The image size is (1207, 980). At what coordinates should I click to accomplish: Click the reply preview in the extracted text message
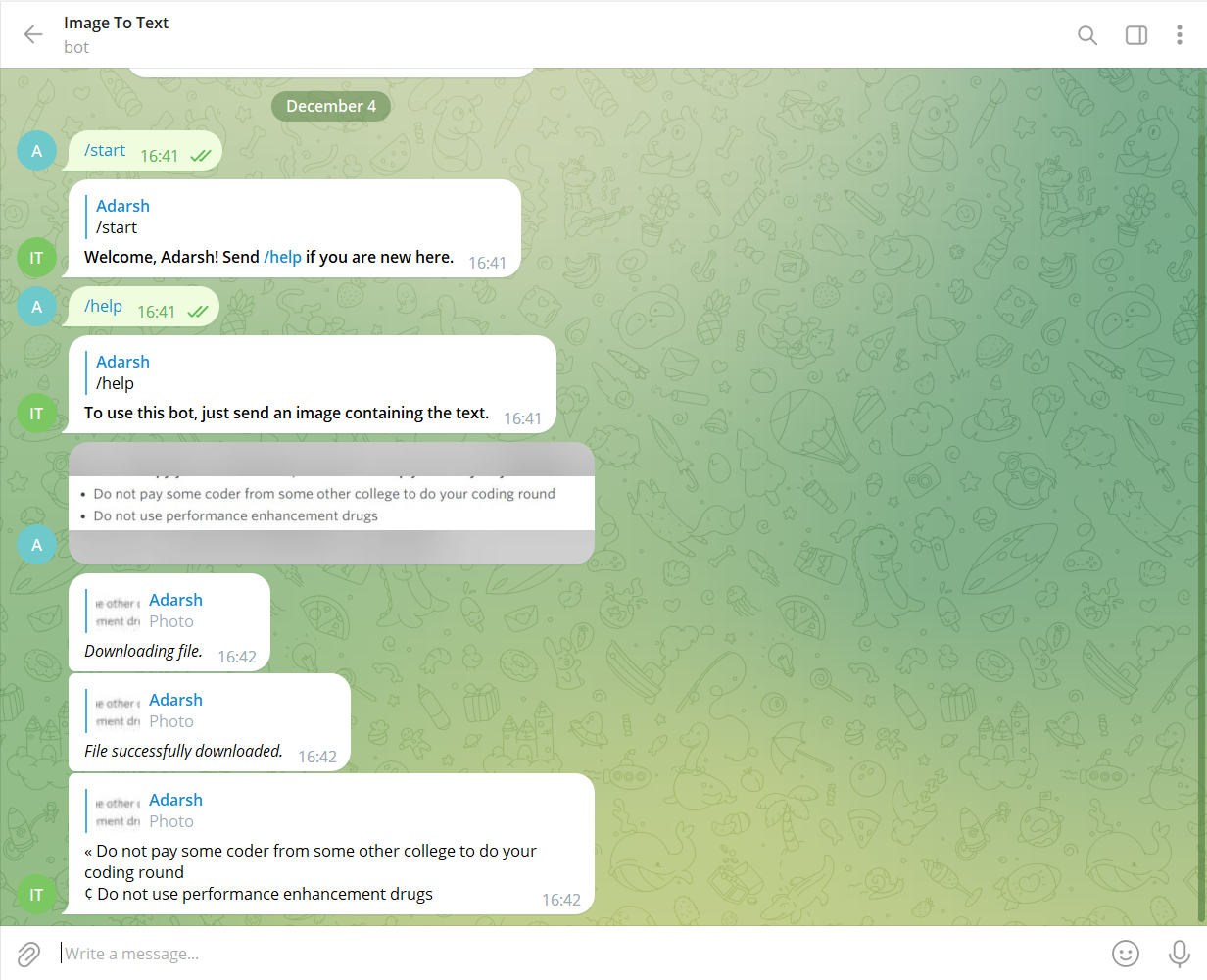point(331,810)
